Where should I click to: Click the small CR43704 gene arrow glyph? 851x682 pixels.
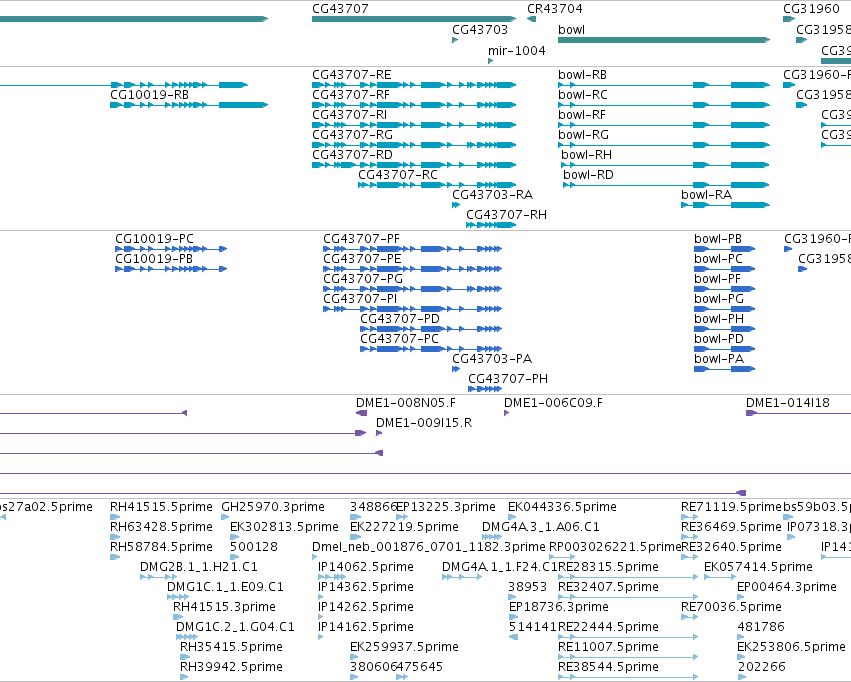tap(531, 19)
